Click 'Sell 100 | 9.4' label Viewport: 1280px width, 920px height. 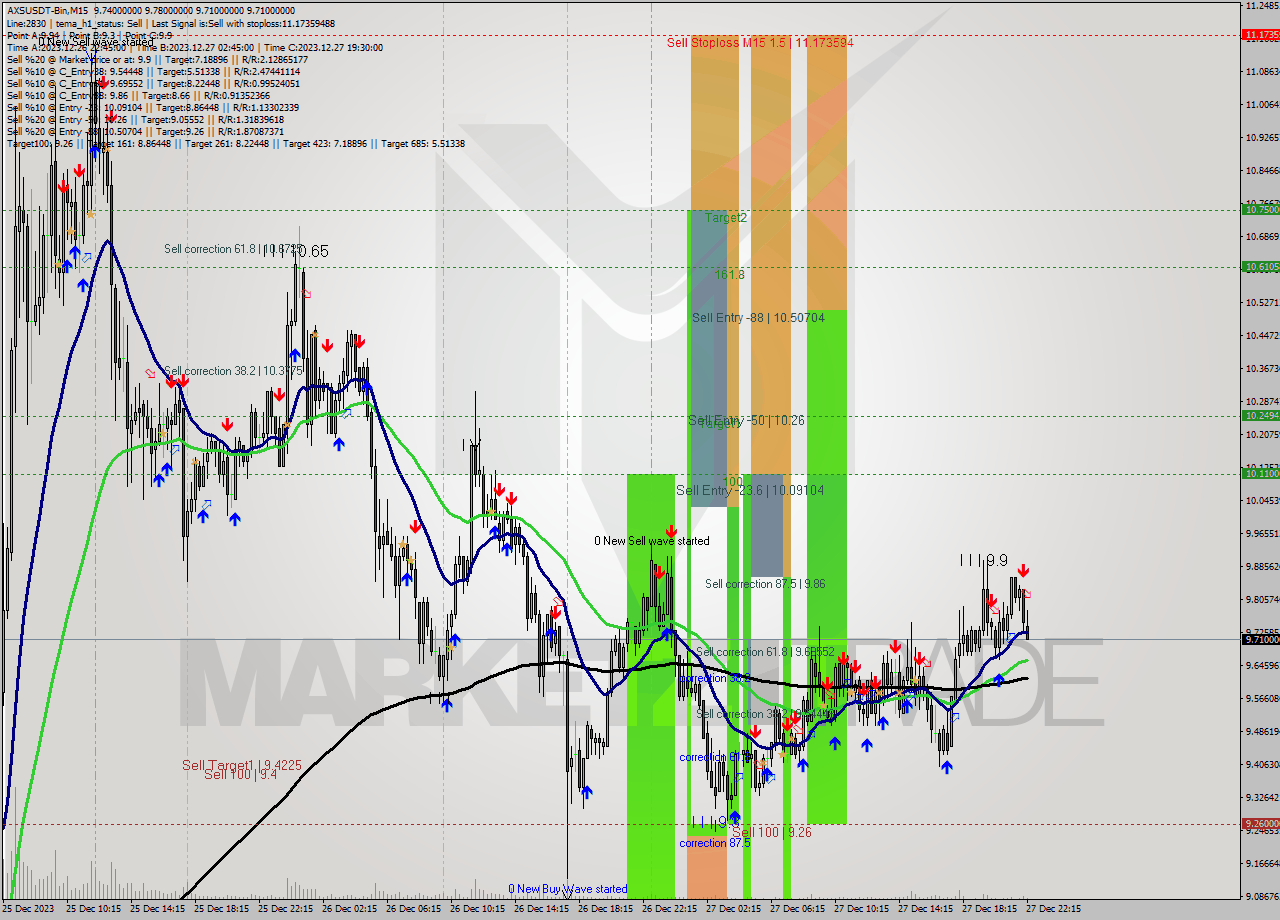click(x=241, y=775)
